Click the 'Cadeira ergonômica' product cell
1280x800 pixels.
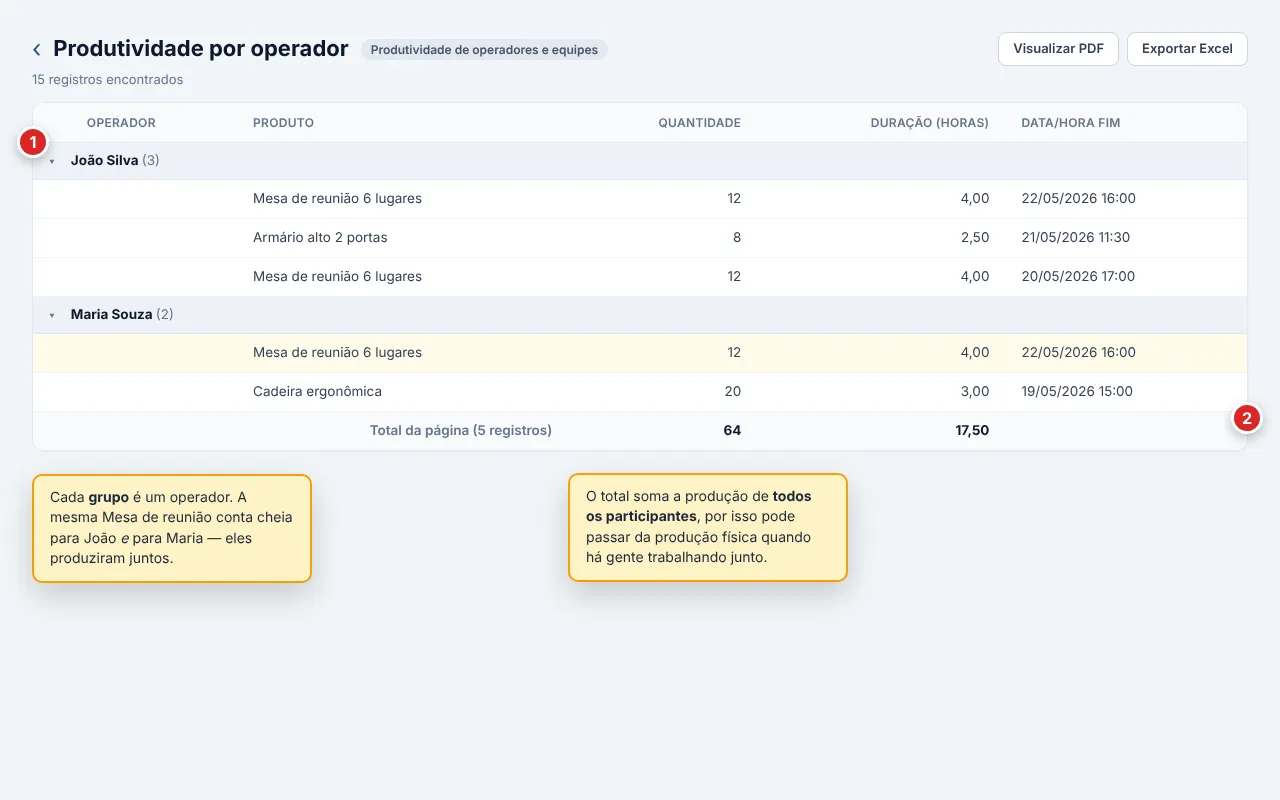[317, 391]
